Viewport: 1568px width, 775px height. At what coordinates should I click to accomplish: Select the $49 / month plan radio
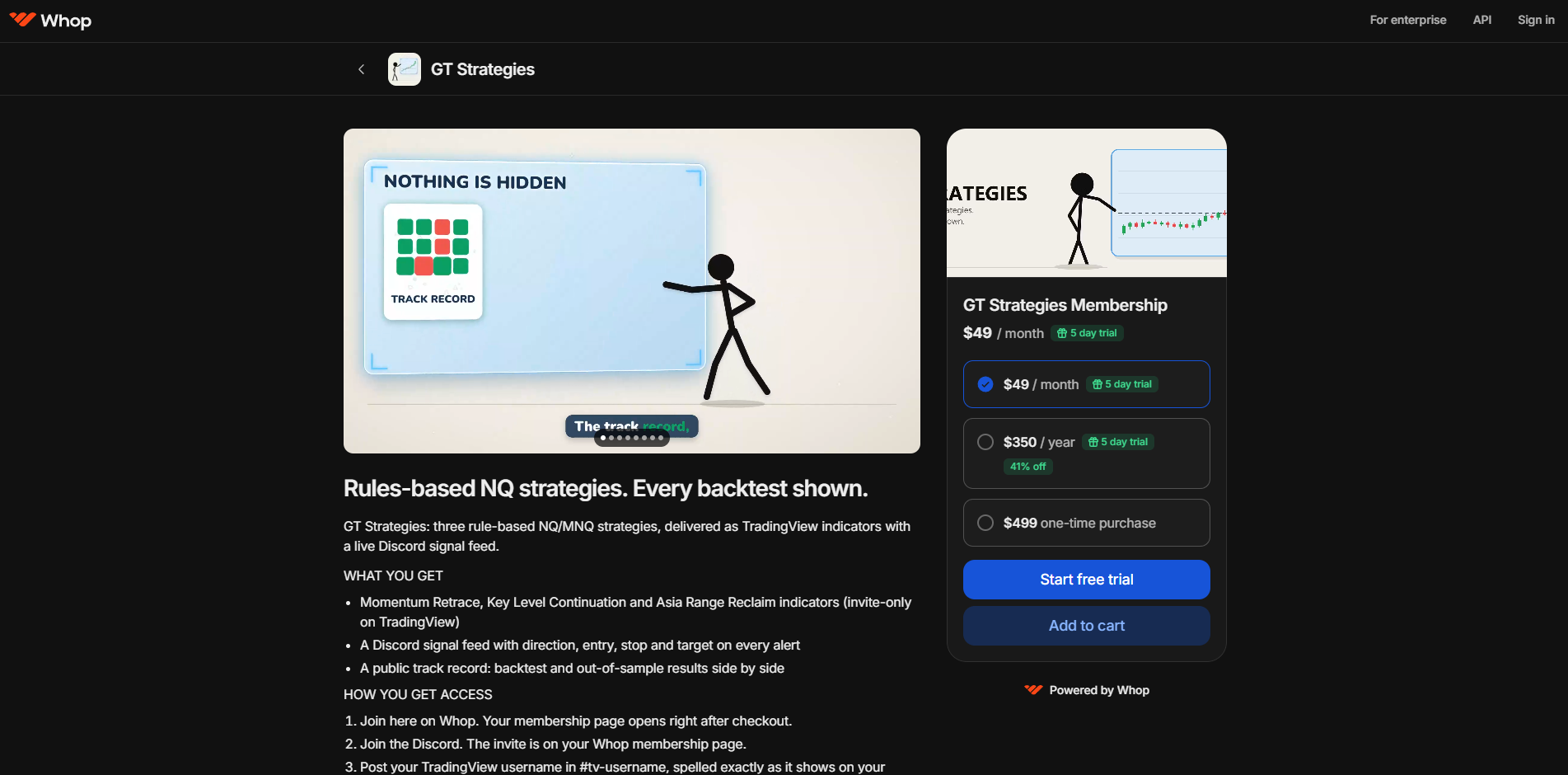point(985,384)
